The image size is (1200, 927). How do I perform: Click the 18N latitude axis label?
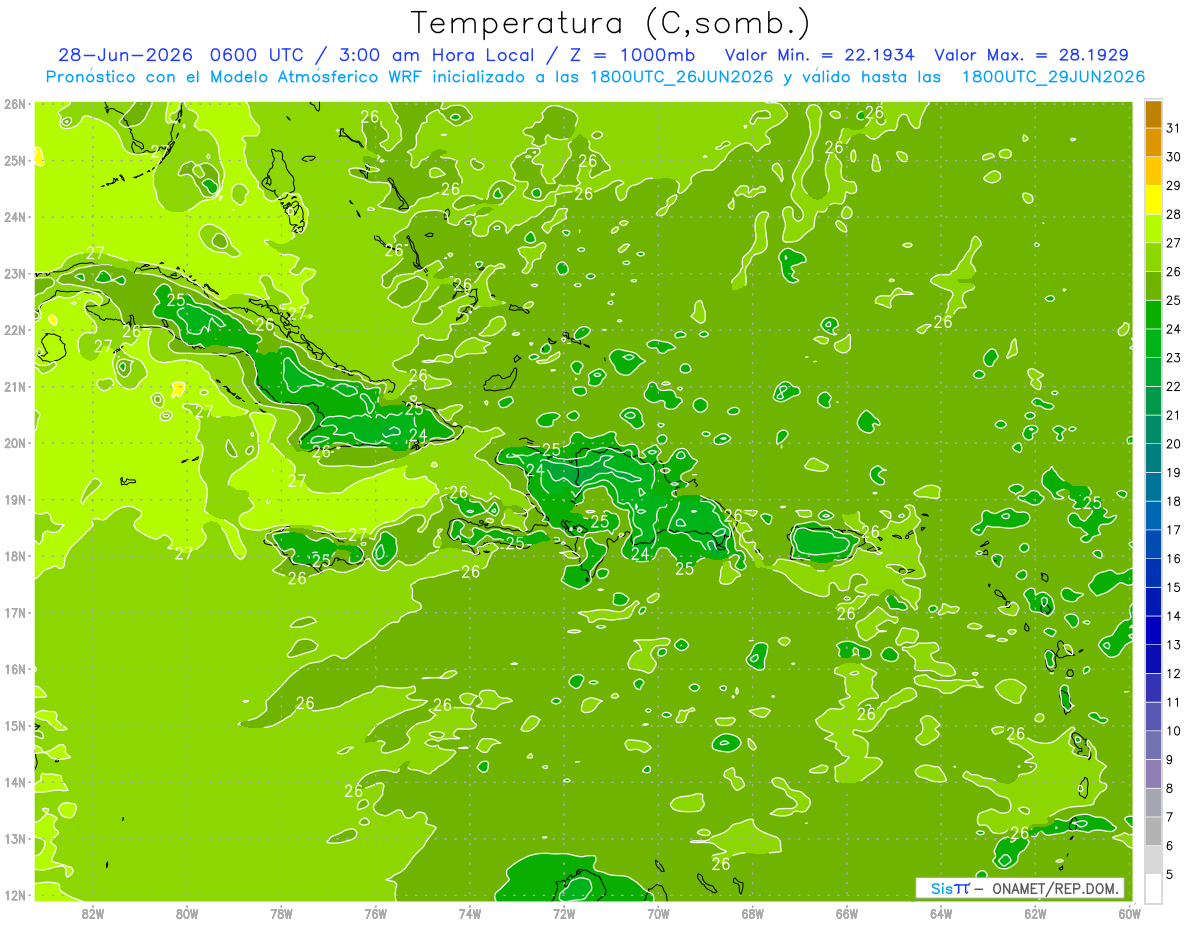pos(14,556)
